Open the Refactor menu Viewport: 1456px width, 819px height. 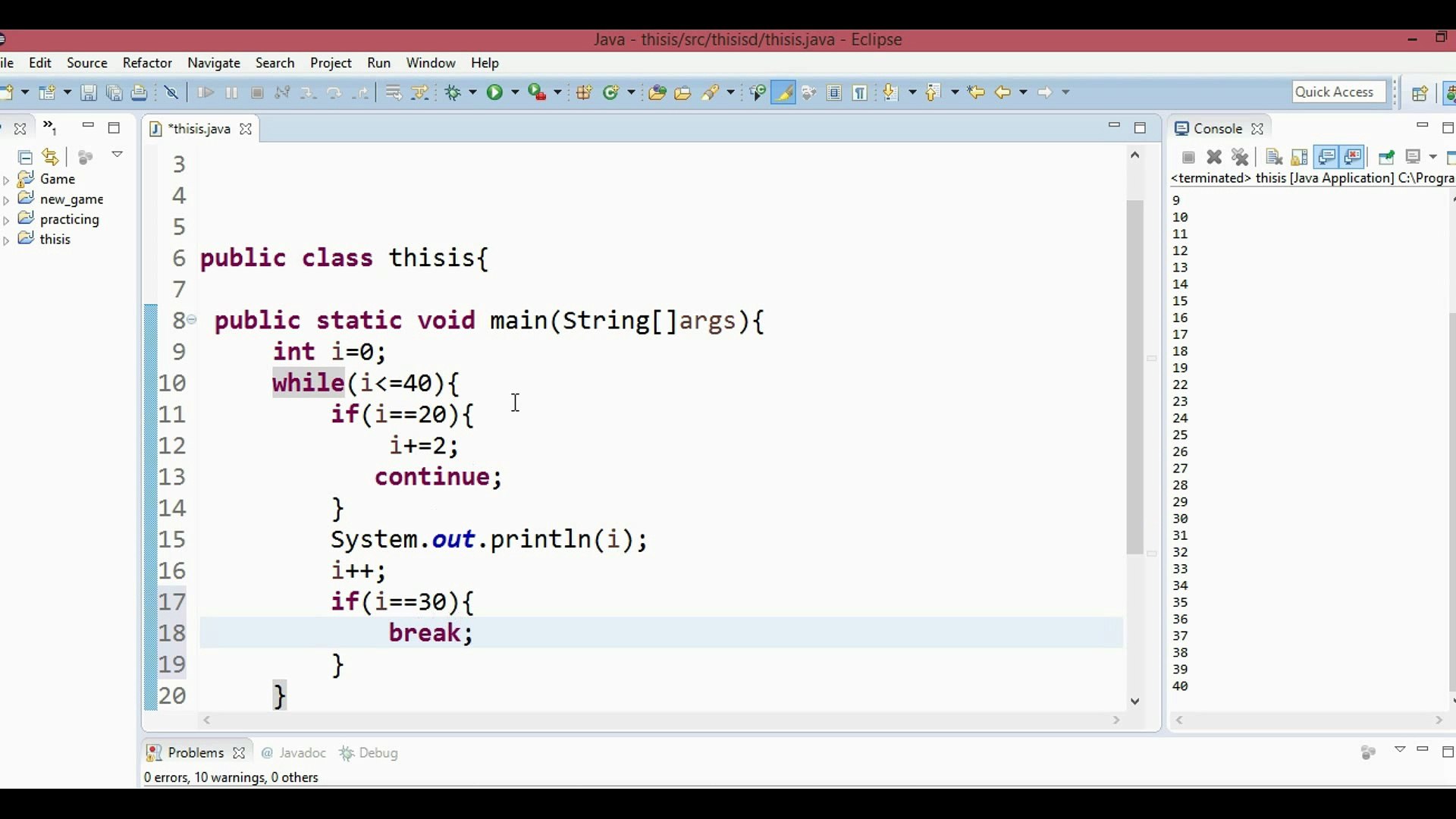click(x=147, y=63)
